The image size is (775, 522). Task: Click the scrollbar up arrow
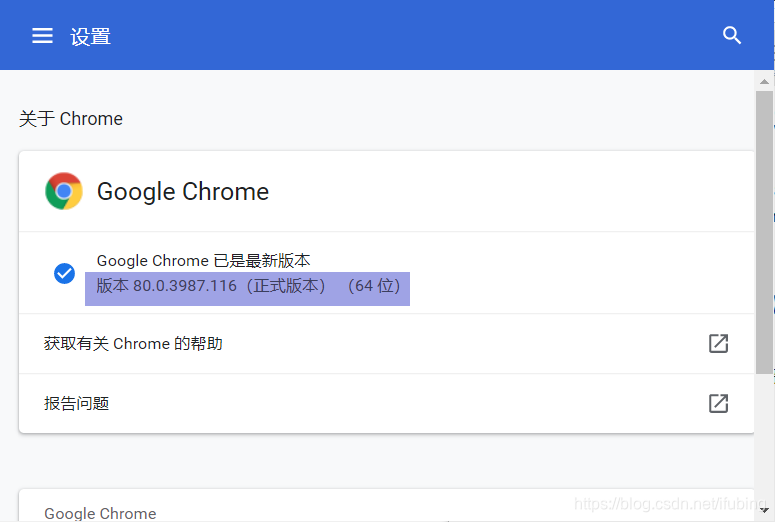(764, 82)
